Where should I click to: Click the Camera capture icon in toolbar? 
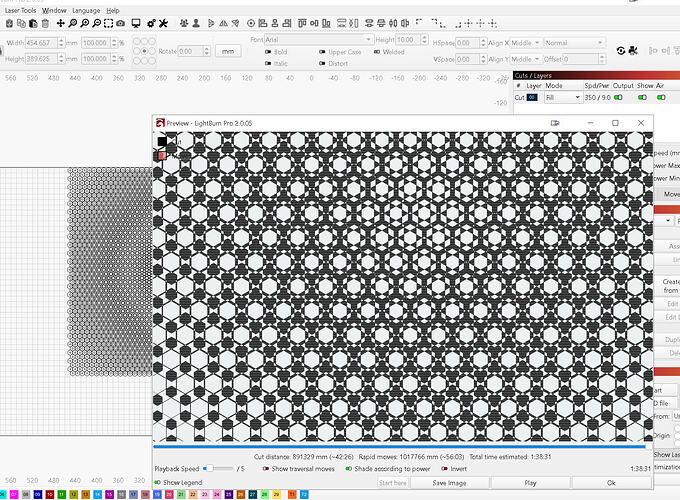121,23
